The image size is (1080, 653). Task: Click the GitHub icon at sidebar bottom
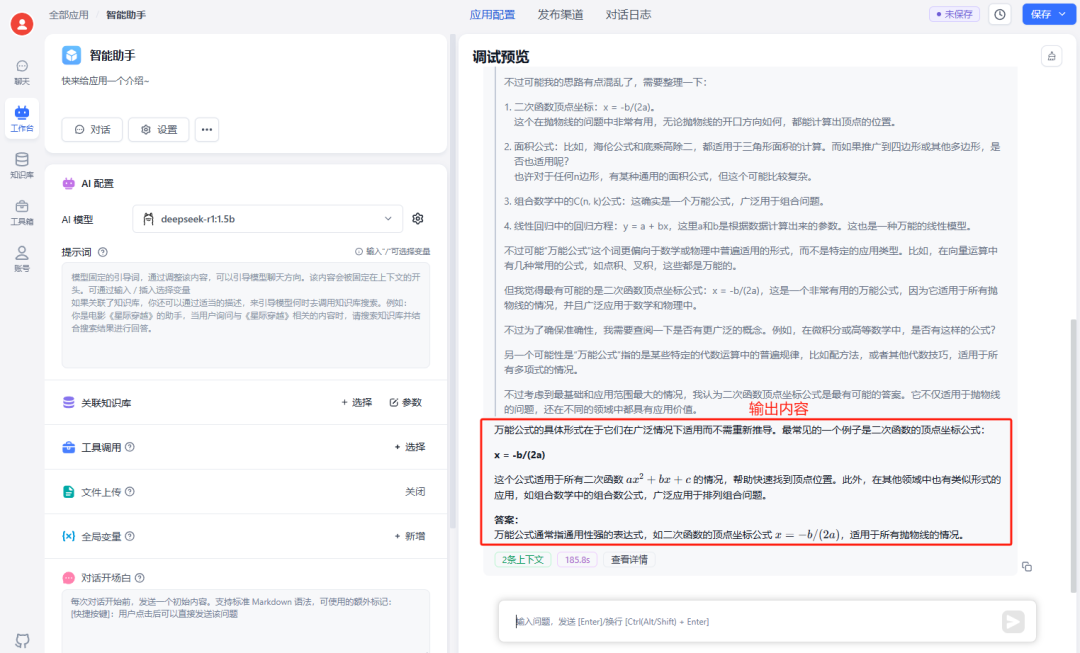pos(23,641)
